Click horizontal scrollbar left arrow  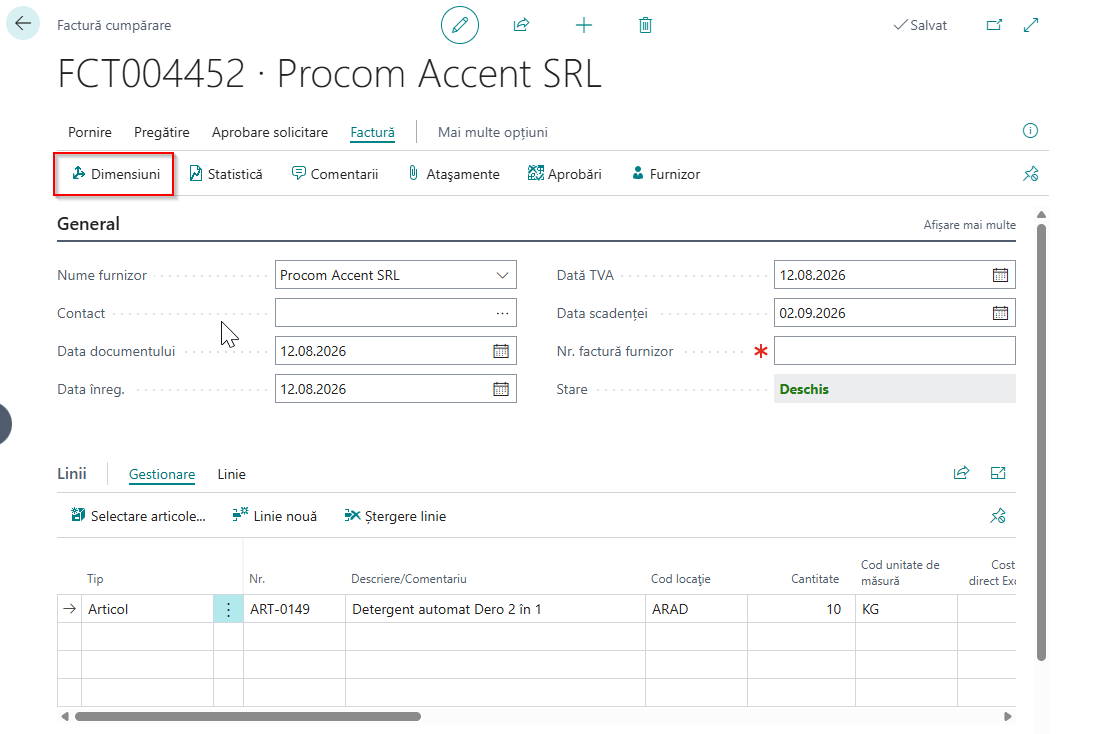[x=65, y=717]
